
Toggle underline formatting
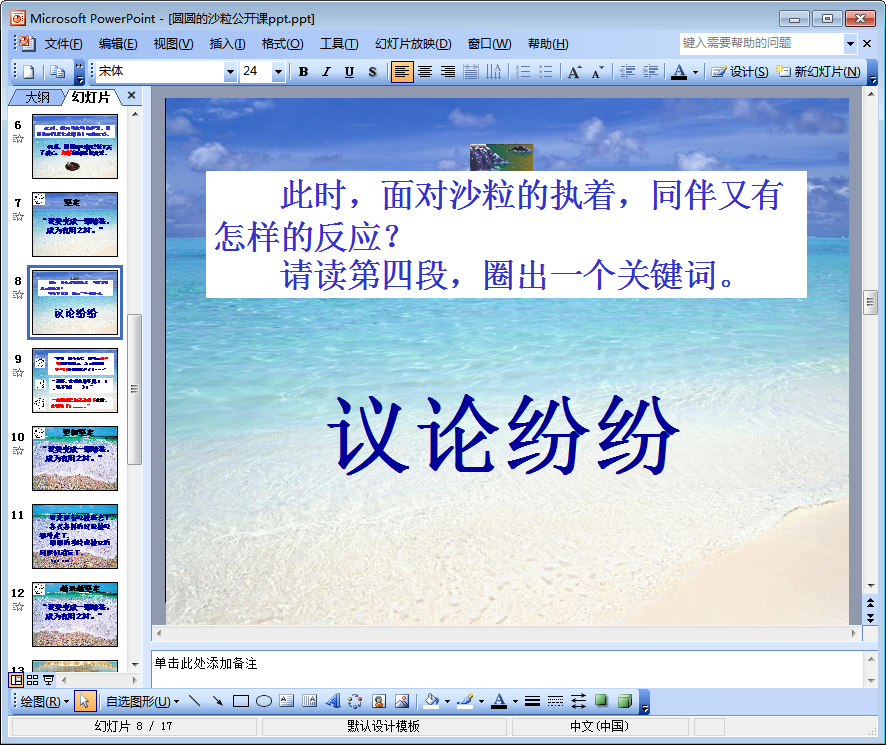click(x=349, y=72)
